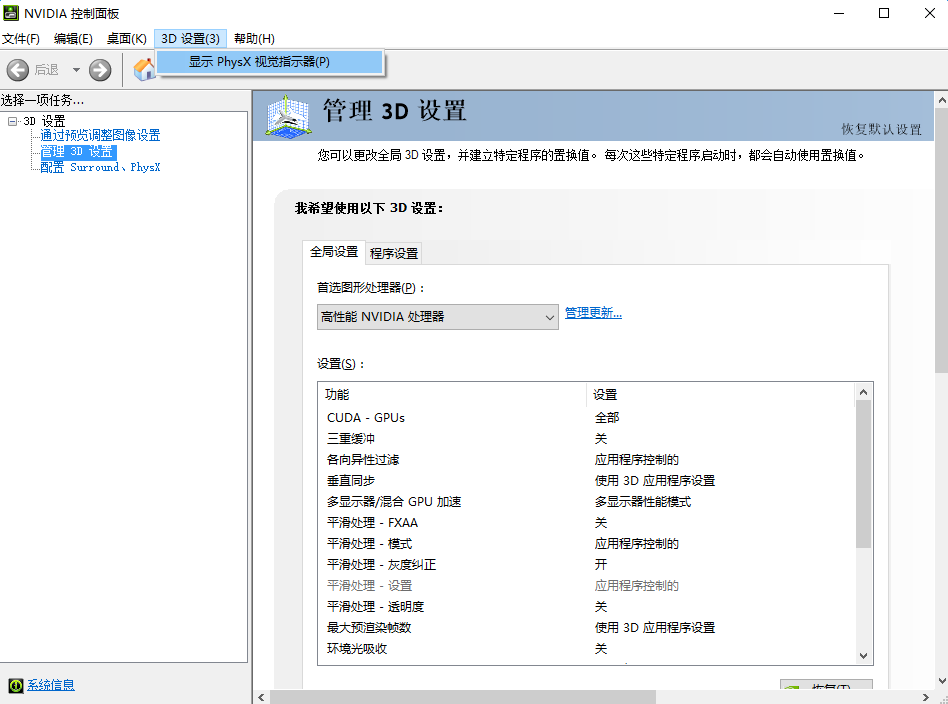Select the 三重缓冲 row
The height and width of the screenshot is (704, 948).
[586, 438]
